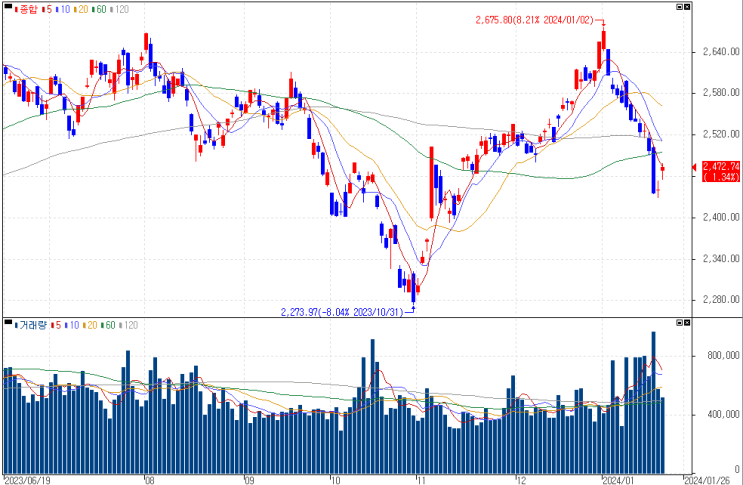Click the 10 month label on time axis
743x485 pixels.
pos(335,480)
